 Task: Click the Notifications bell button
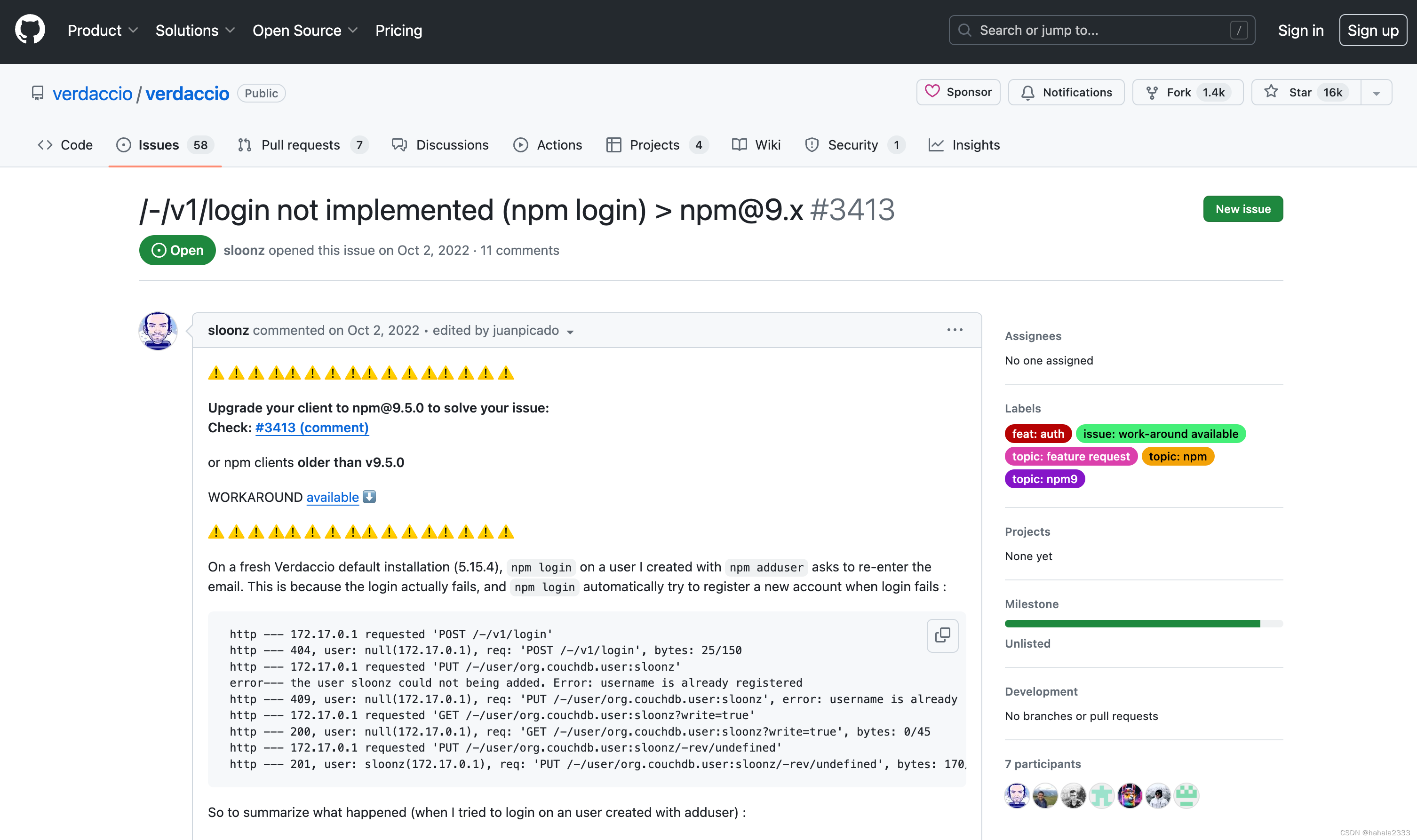point(1066,92)
